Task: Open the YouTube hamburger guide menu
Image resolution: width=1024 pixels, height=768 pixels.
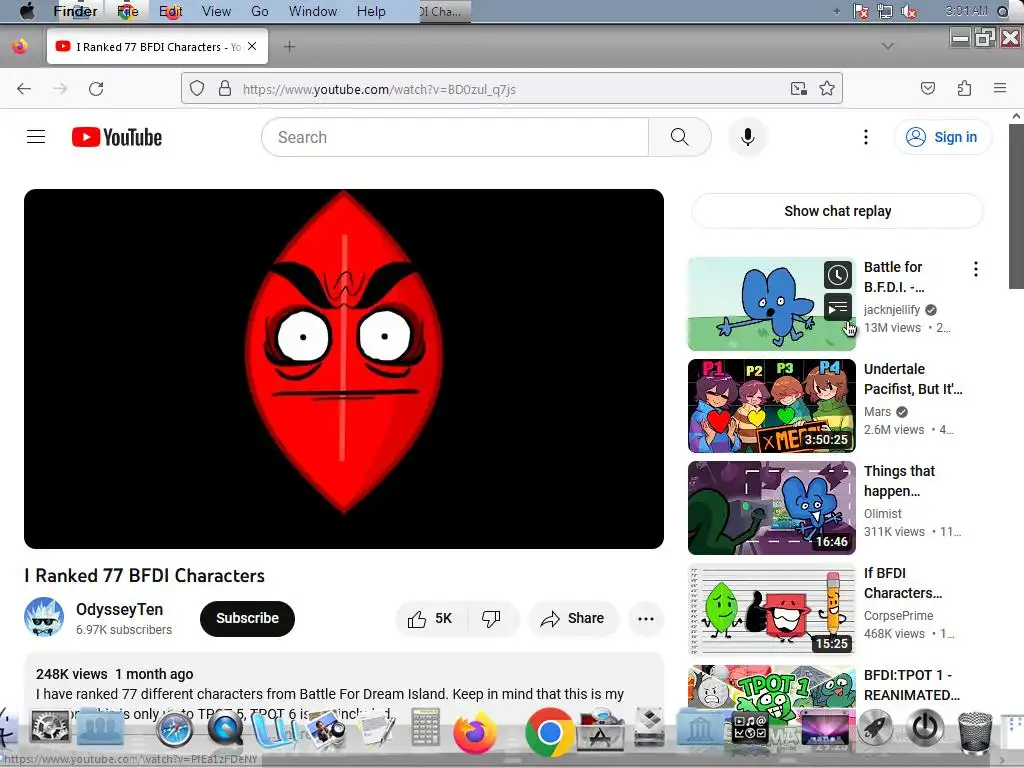Action: pos(36,136)
